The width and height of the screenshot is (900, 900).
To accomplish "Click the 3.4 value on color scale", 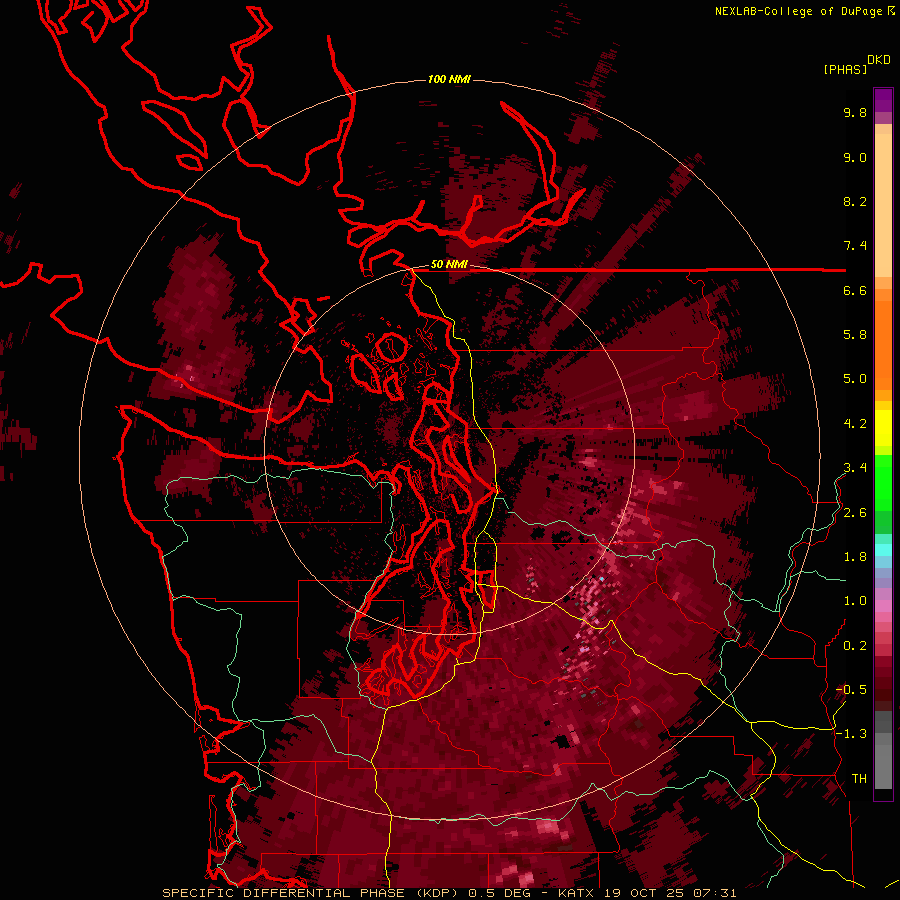I will (x=855, y=468).
